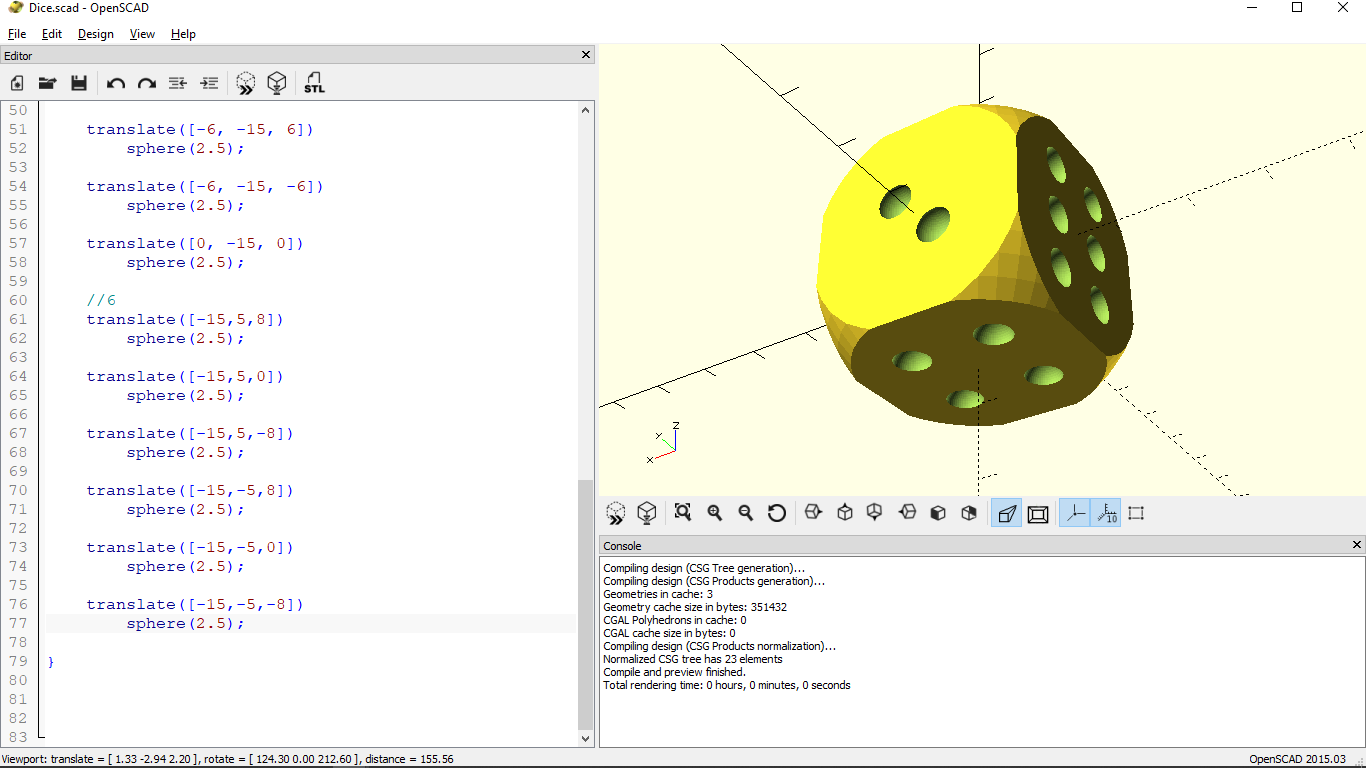Toggle Show Scale Markers
Screen dimensions: 1366x768
1106,513
